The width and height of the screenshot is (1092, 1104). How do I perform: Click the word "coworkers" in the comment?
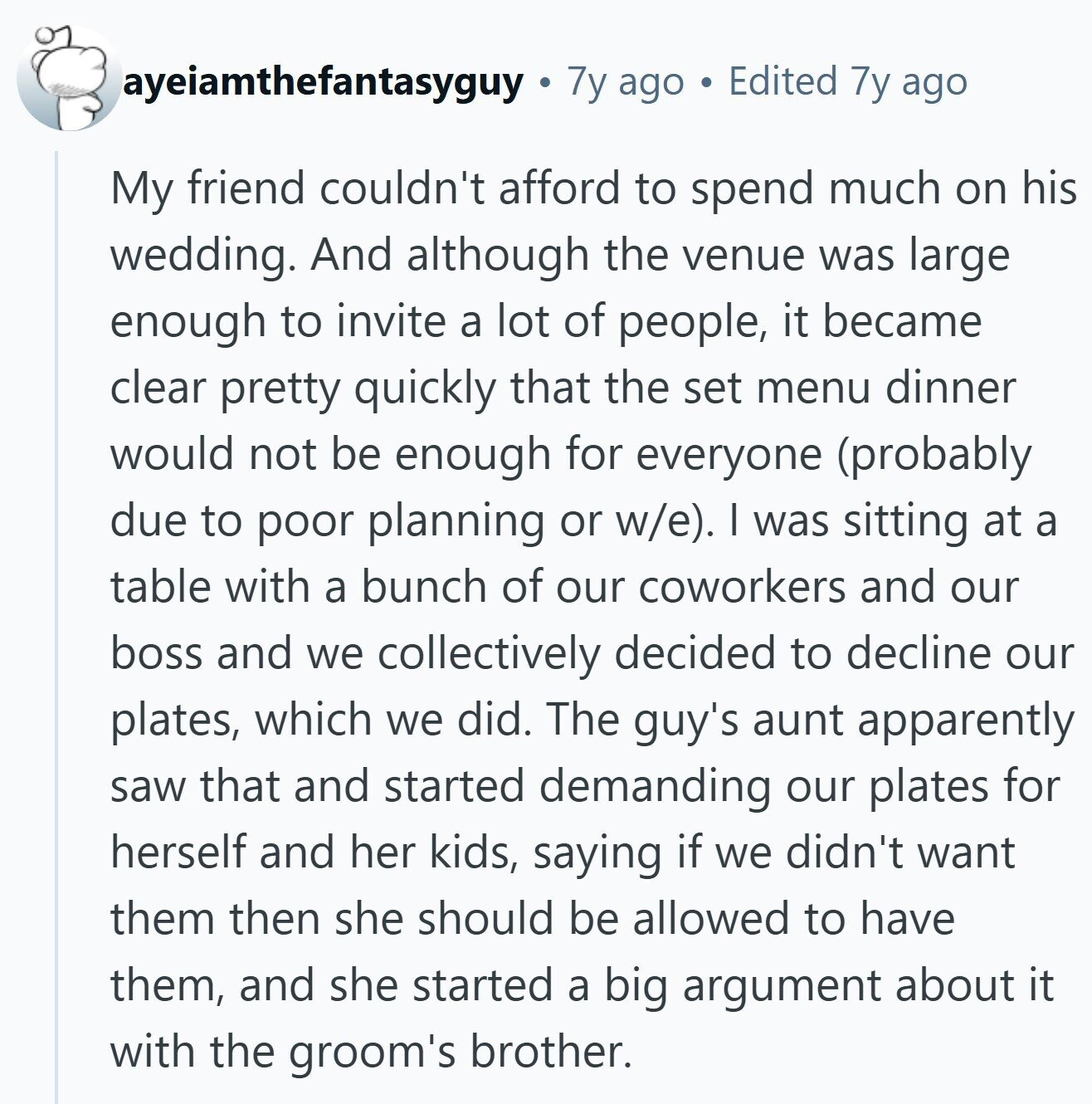point(743,587)
